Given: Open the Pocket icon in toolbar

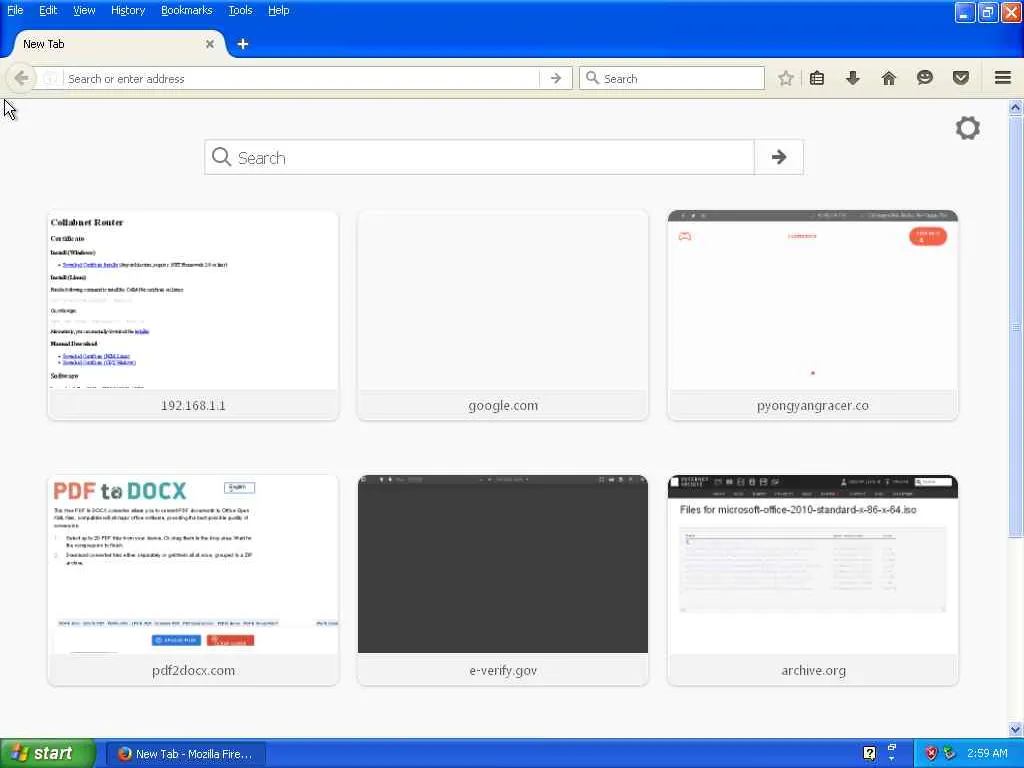Looking at the screenshot, I should click(961, 78).
